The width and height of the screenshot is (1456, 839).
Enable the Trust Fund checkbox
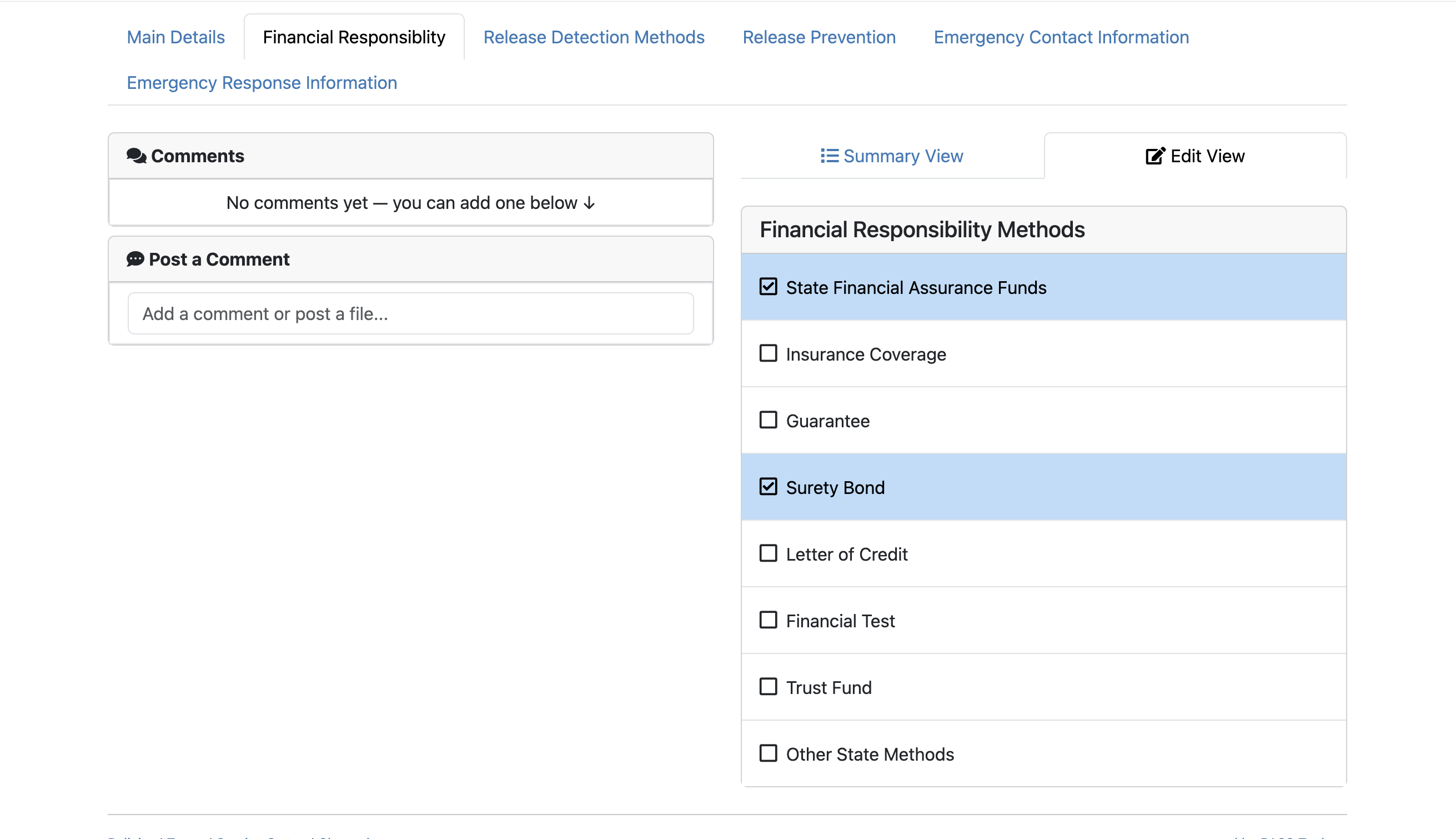pyautogui.click(x=768, y=687)
